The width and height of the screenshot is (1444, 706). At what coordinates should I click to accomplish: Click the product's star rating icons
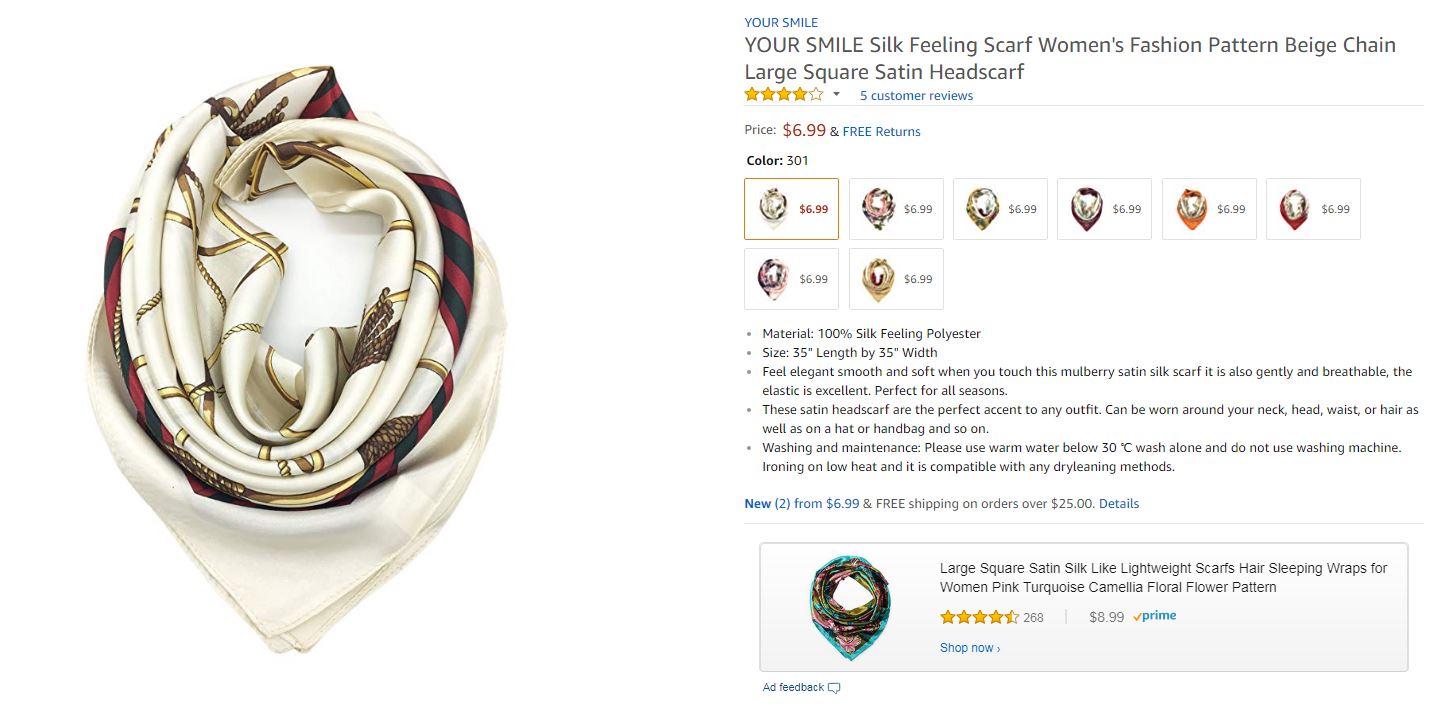[784, 95]
